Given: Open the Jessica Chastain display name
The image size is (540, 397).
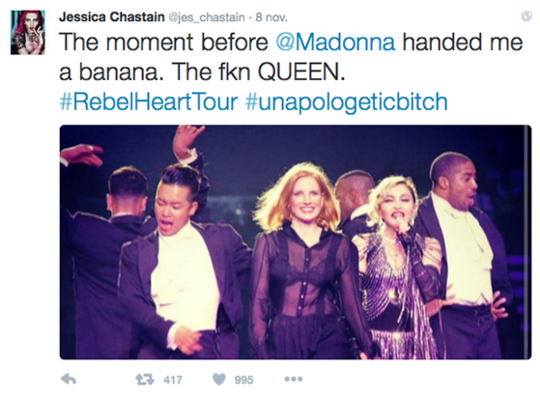Looking at the screenshot, I should click(x=112, y=17).
